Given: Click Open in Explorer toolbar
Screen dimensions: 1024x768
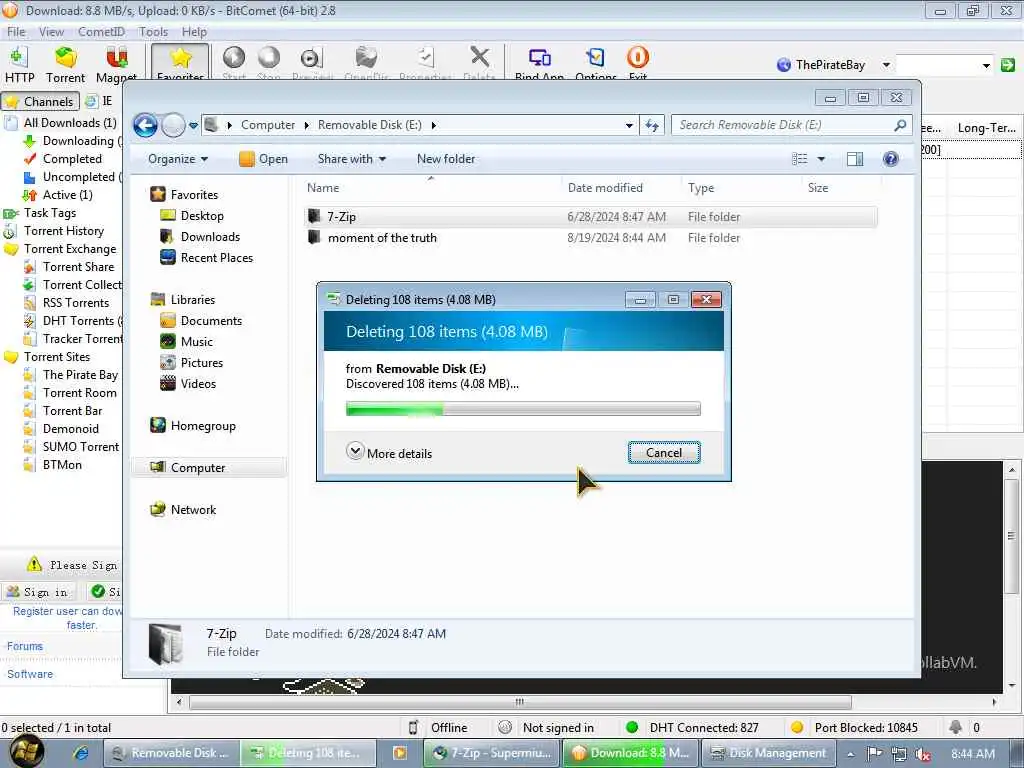Looking at the screenshot, I should coord(264,159).
